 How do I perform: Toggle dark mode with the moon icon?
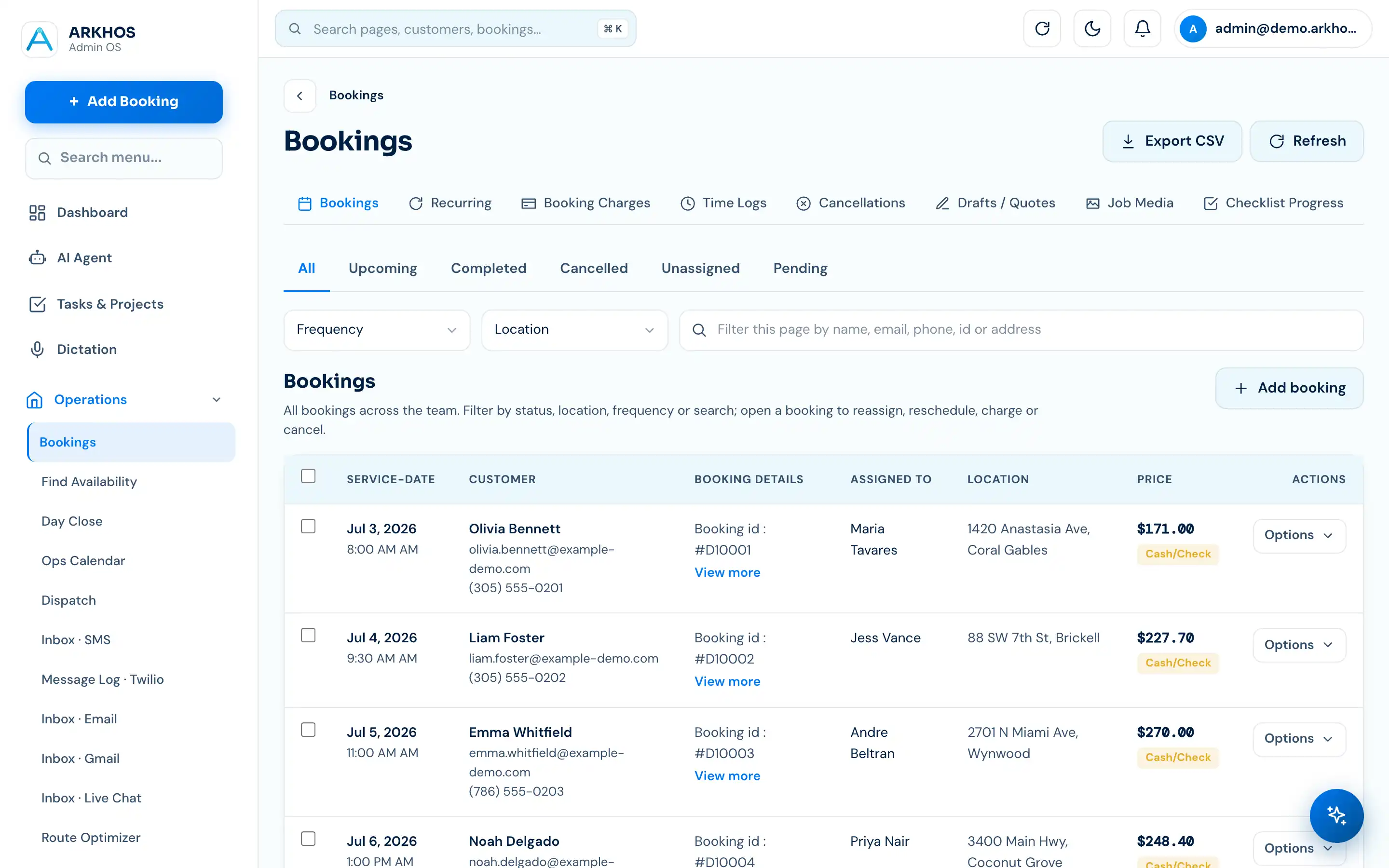tap(1092, 29)
